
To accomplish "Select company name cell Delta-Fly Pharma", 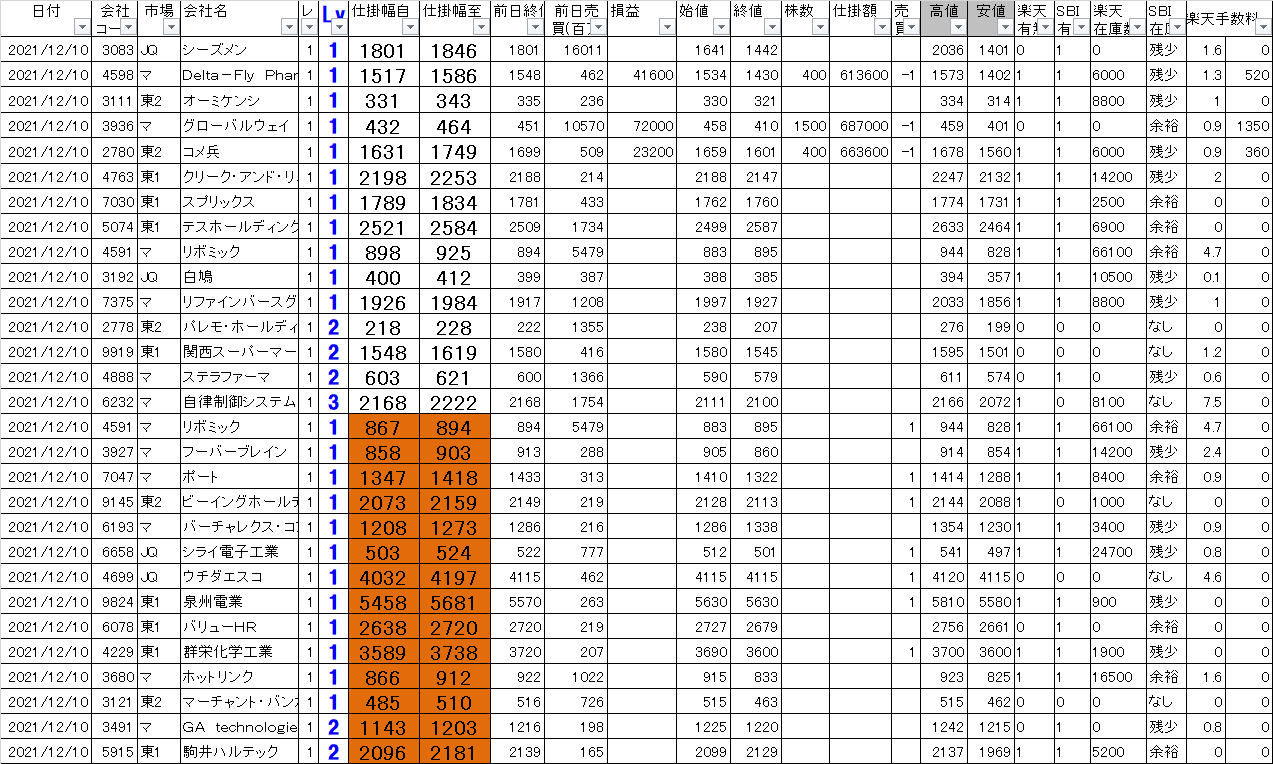I will (x=239, y=75).
